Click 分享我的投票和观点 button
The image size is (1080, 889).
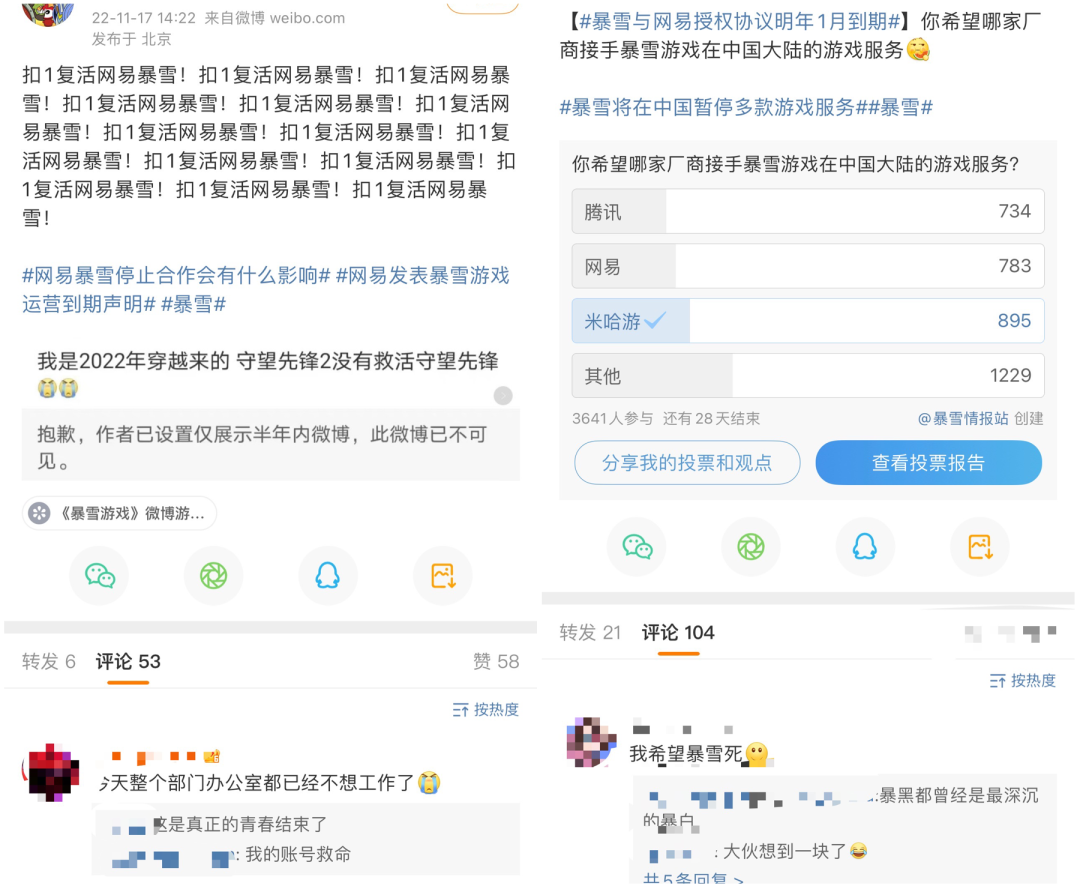(687, 463)
